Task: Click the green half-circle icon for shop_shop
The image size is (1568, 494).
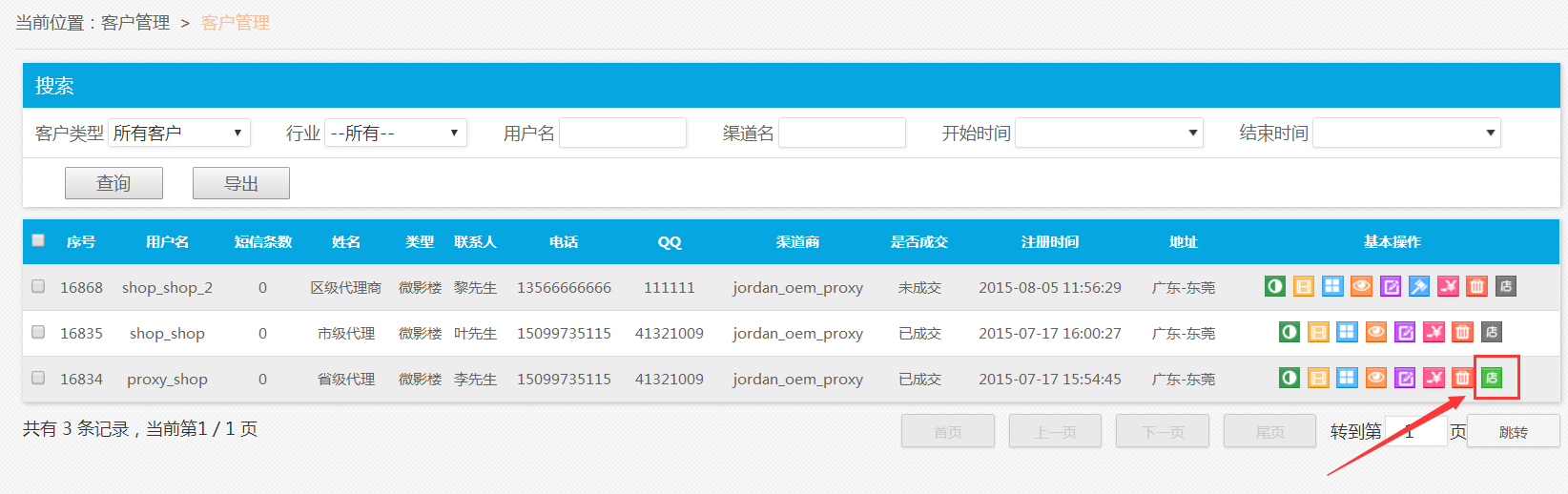Action: click(x=1289, y=332)
